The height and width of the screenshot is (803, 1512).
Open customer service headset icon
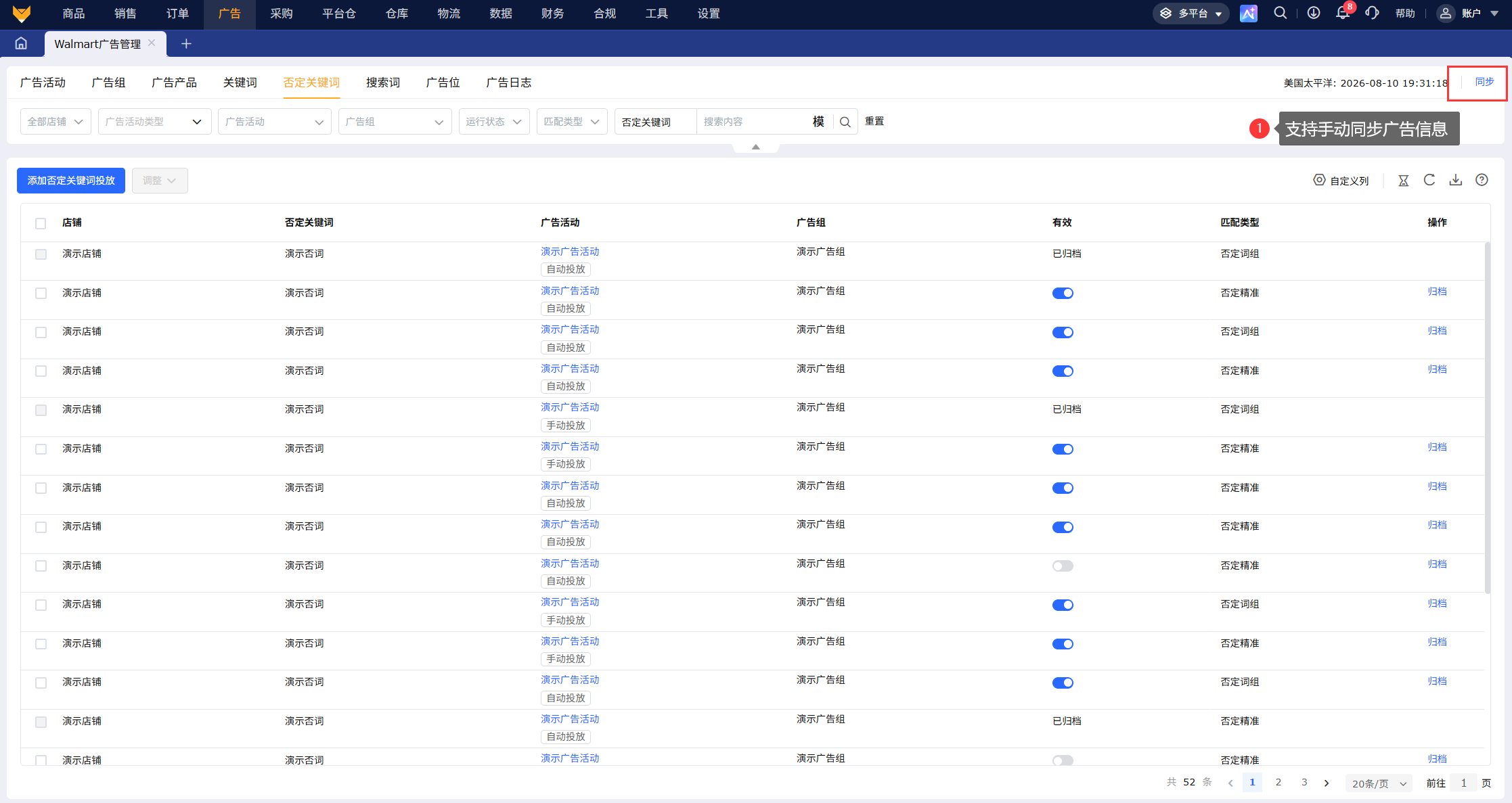(1372, 13)
